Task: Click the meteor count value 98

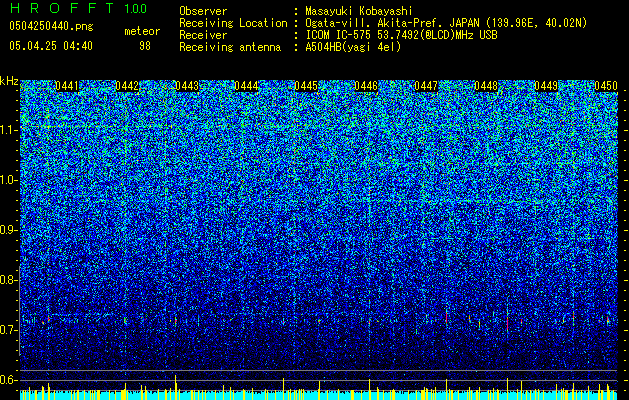Action: point(145,46)
